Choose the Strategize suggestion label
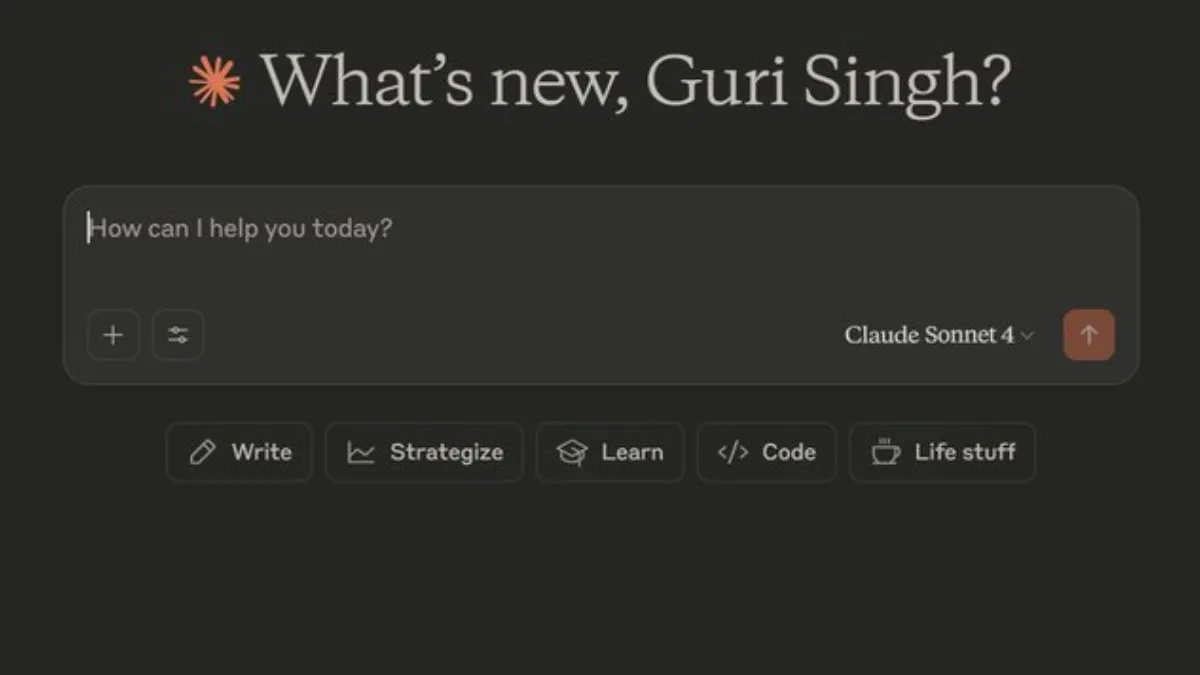1200x675 pixels. [x=446, y=452]
